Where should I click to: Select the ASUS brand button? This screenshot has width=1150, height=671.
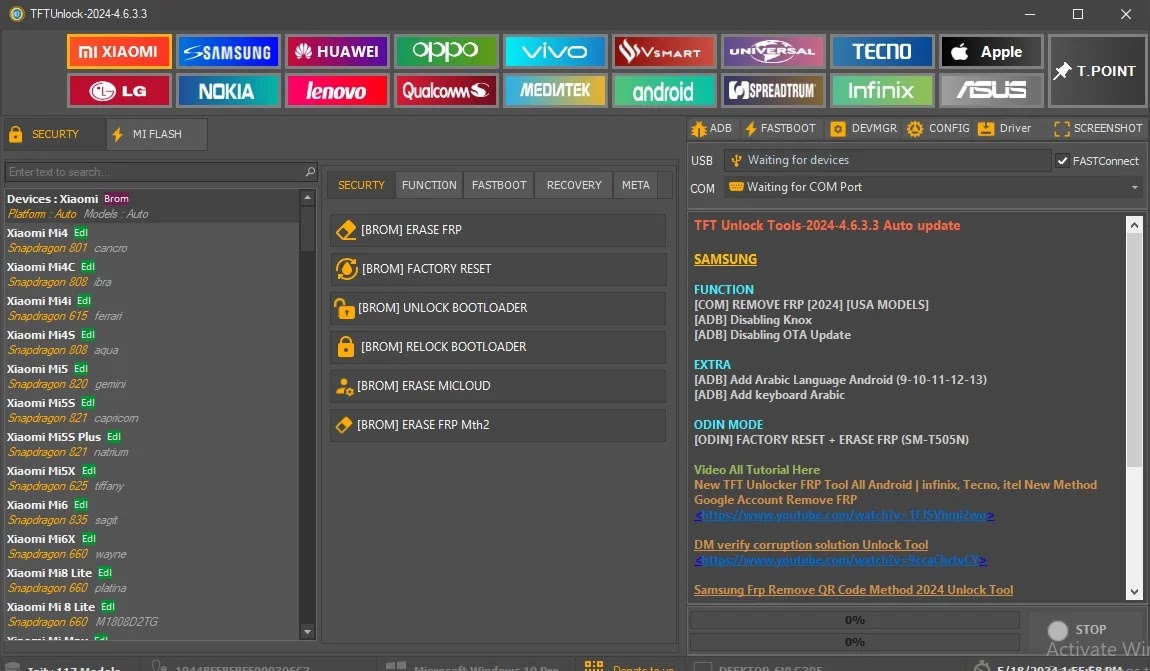pyautogui.click(x=991, y=91)
